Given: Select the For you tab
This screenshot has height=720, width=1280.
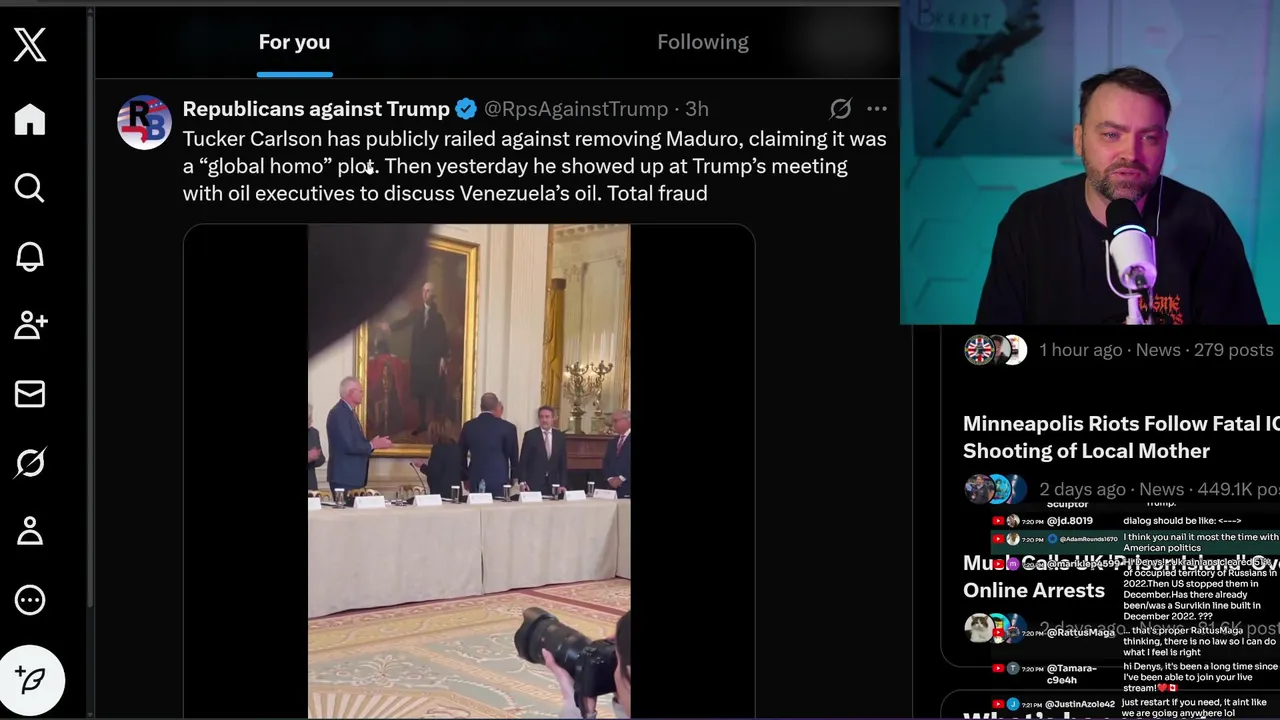Looking at the screenshot, I should coord(294,42).
